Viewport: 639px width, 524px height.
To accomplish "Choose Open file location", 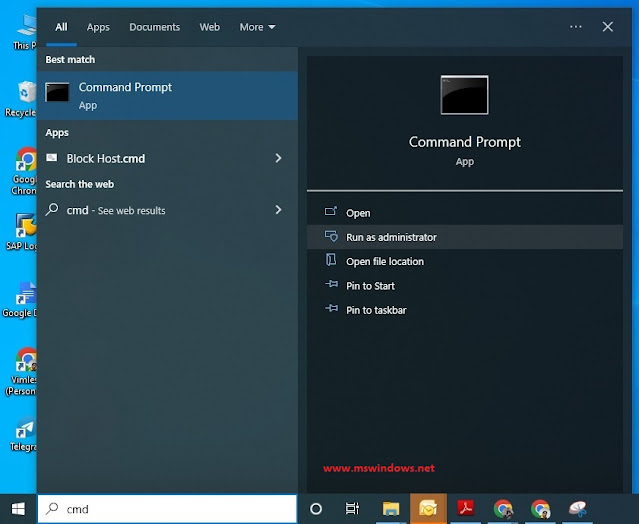I will point(465,261).
